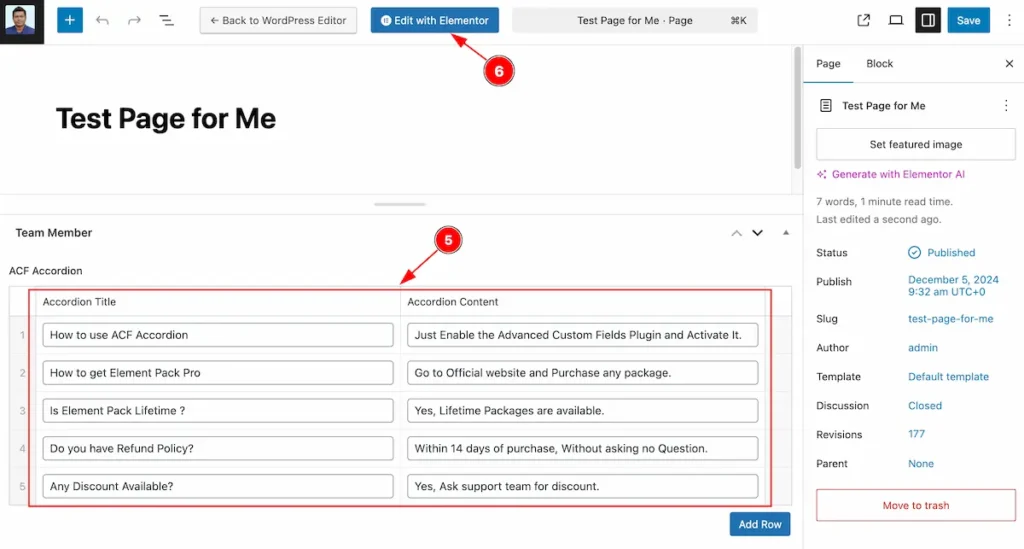This screenshot has height=549, width=1024.
Task: Generate with Elementor AI
Action: [891, 174]
